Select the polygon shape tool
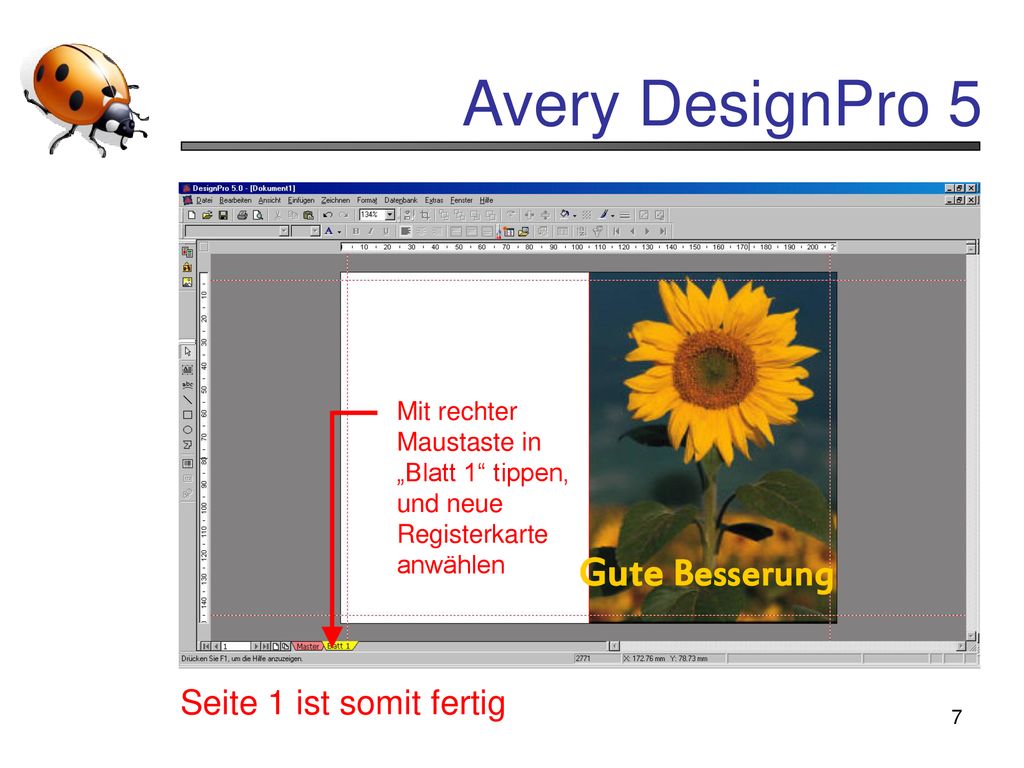 pos(187,445)
